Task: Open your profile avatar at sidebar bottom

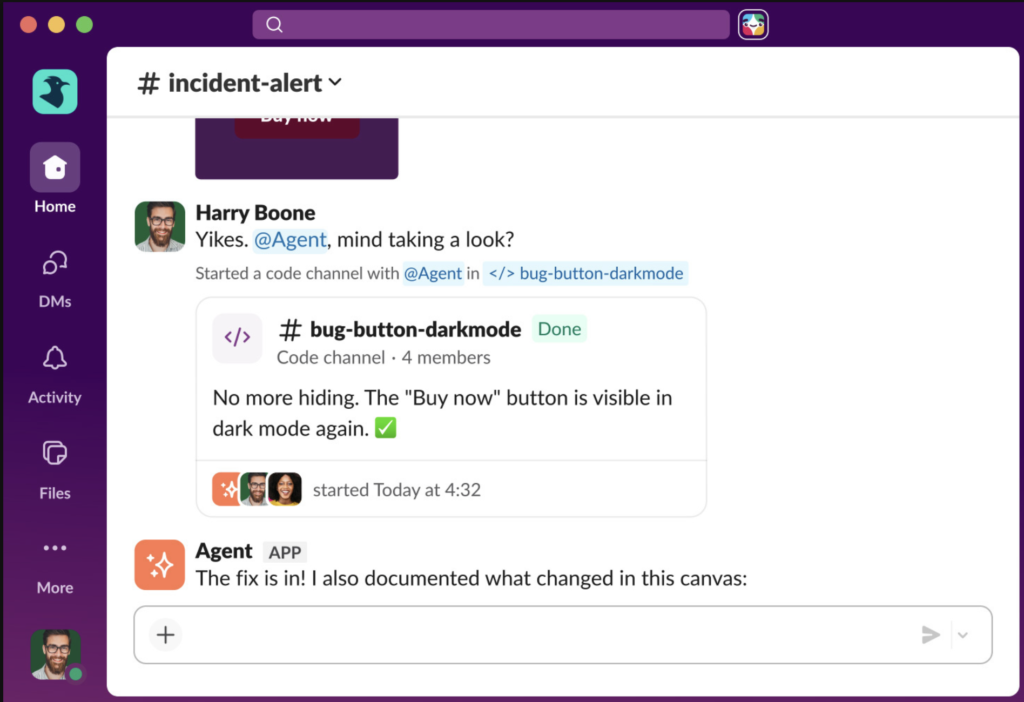Action: pos(56,654)
